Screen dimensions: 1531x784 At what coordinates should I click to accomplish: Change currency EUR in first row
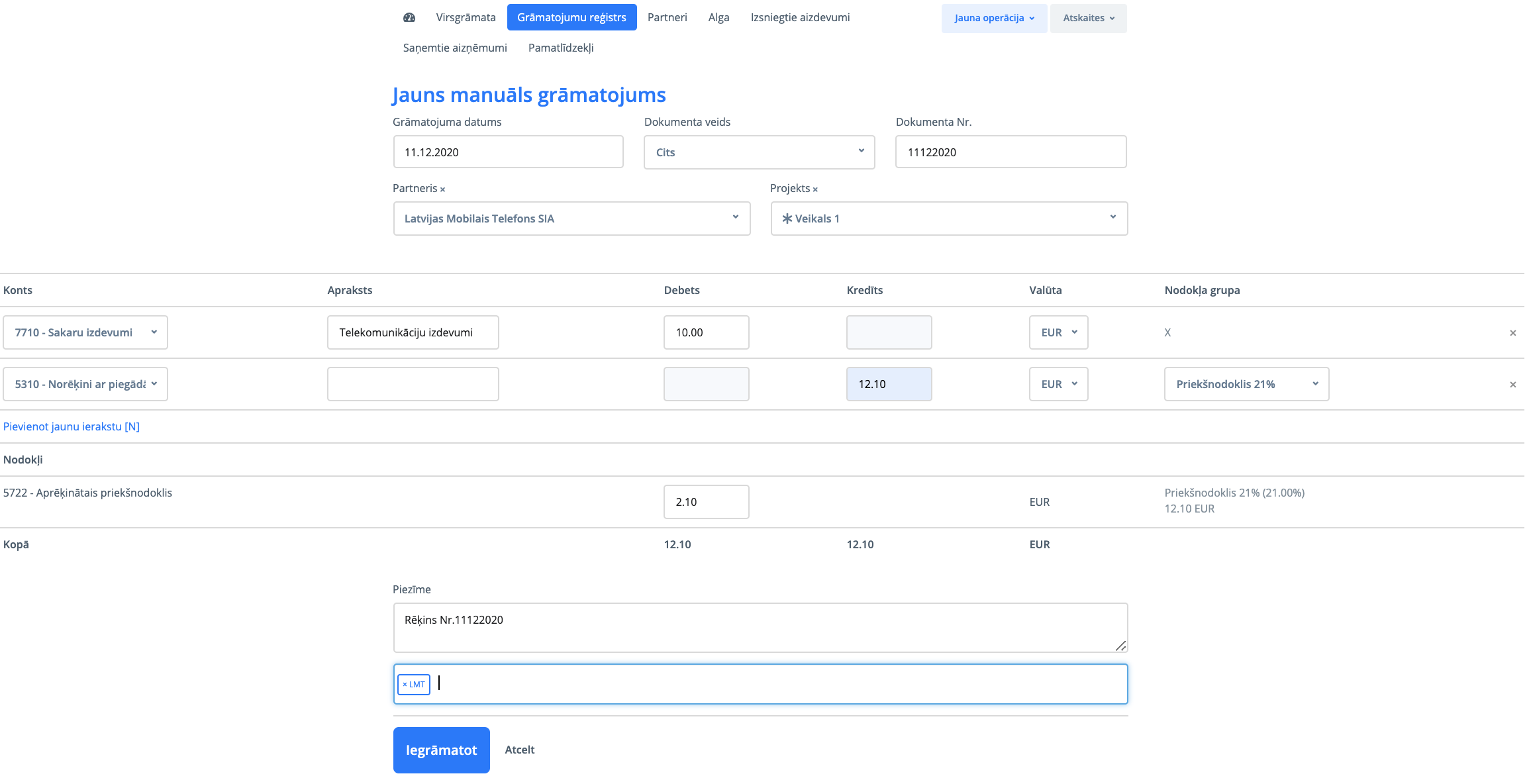(x=1058, y=332)
